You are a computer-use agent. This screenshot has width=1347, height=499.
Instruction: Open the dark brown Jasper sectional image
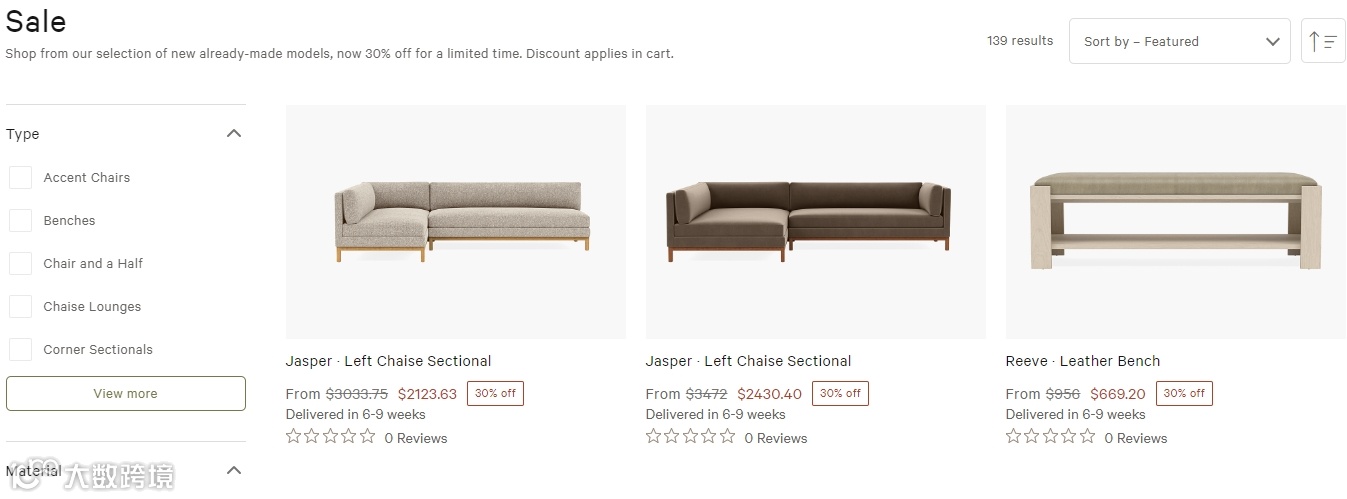click(815, 222)
